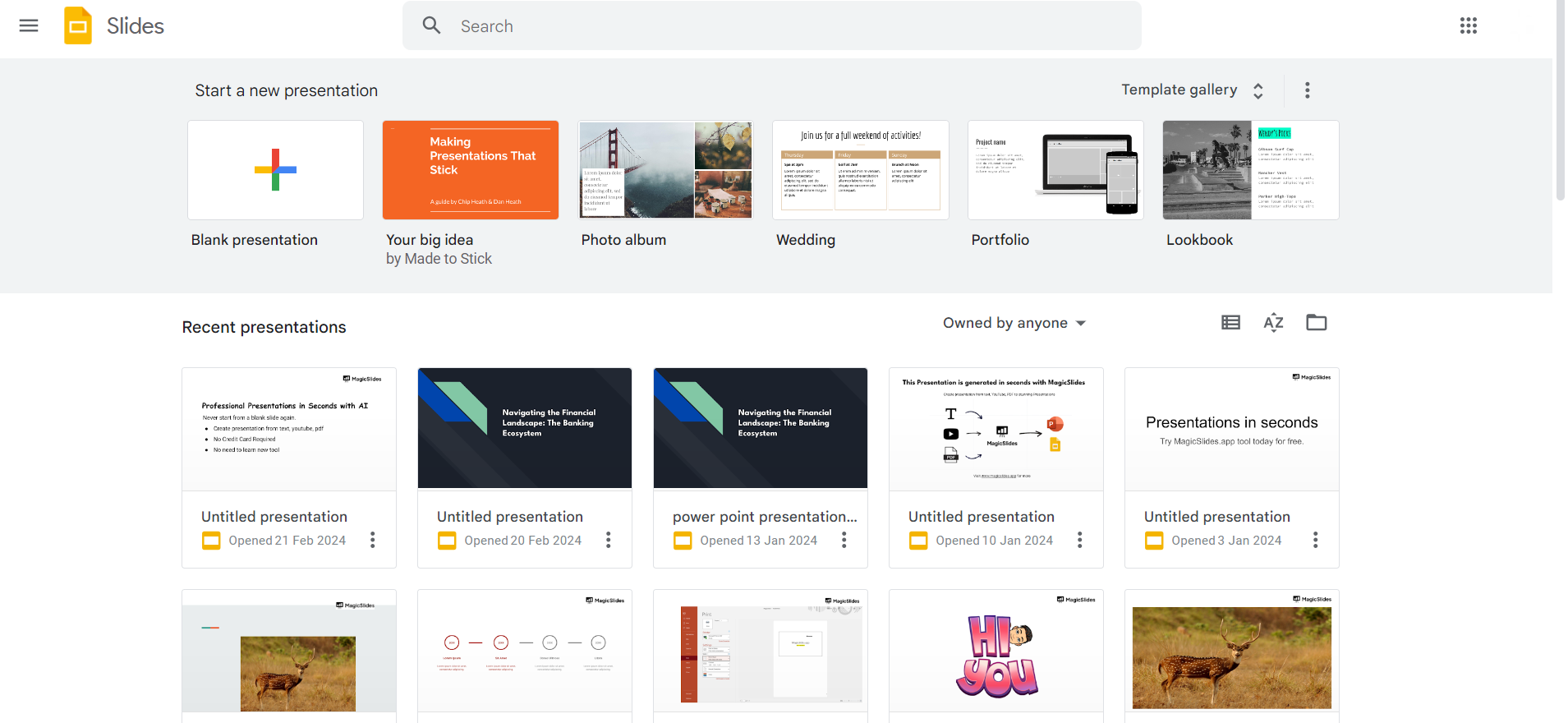This screenshot has height=723, width=1568.
Task: Open the print dialog screenshot presentation
Action: 761,652
